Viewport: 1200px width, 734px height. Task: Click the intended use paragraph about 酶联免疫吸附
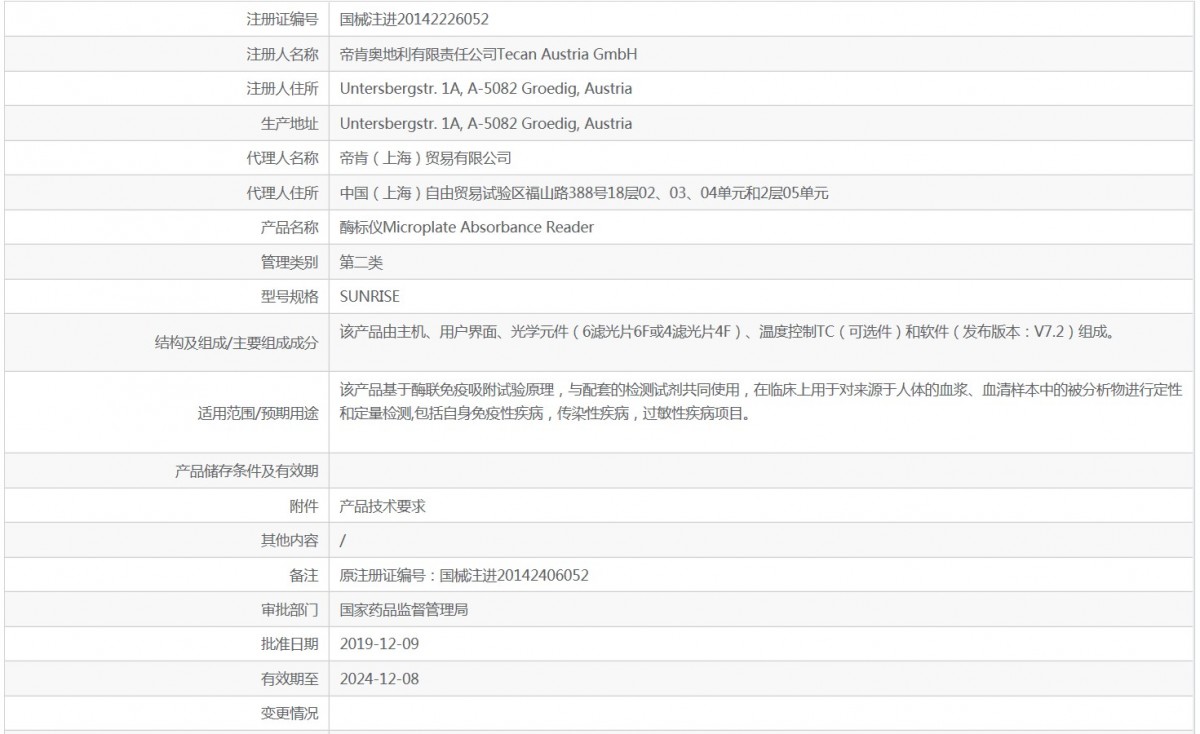(x=760, y=400)
